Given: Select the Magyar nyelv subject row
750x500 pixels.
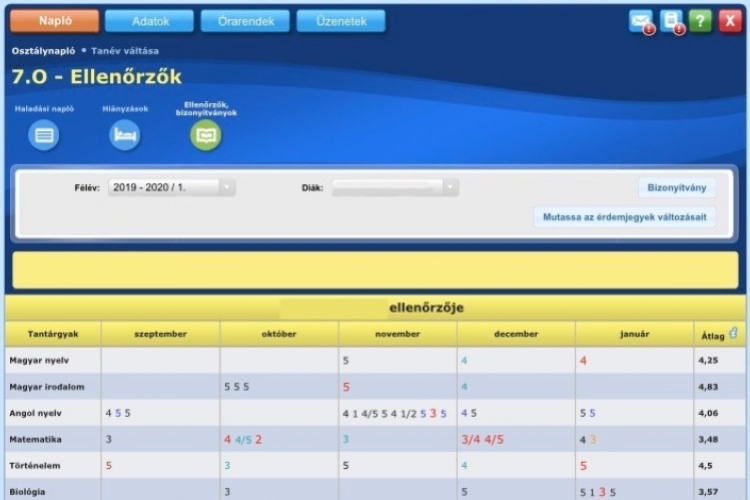Looking at the screenshot, I should [375, 360].
